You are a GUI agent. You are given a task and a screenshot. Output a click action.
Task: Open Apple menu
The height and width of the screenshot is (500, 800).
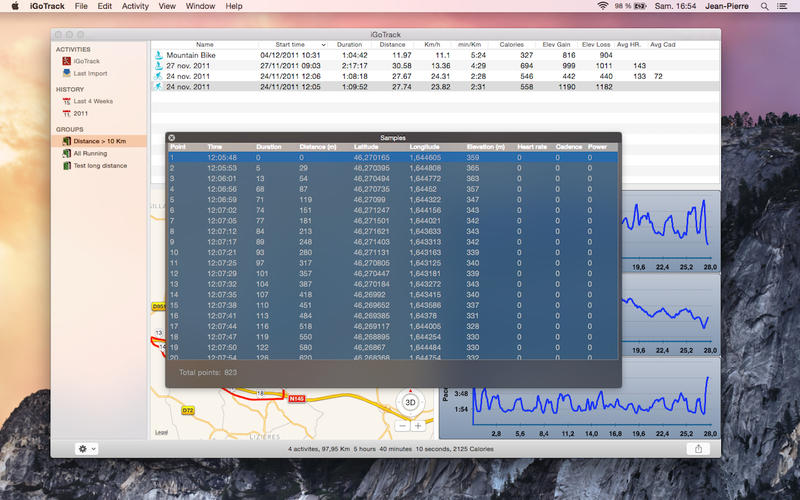[15, 6]
